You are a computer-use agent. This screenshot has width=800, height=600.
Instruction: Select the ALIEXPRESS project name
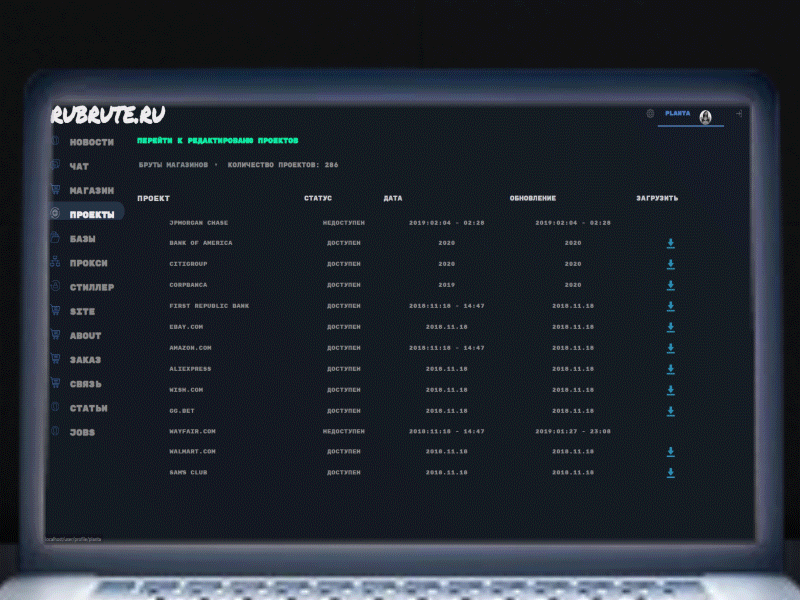(x=190, y=368)
